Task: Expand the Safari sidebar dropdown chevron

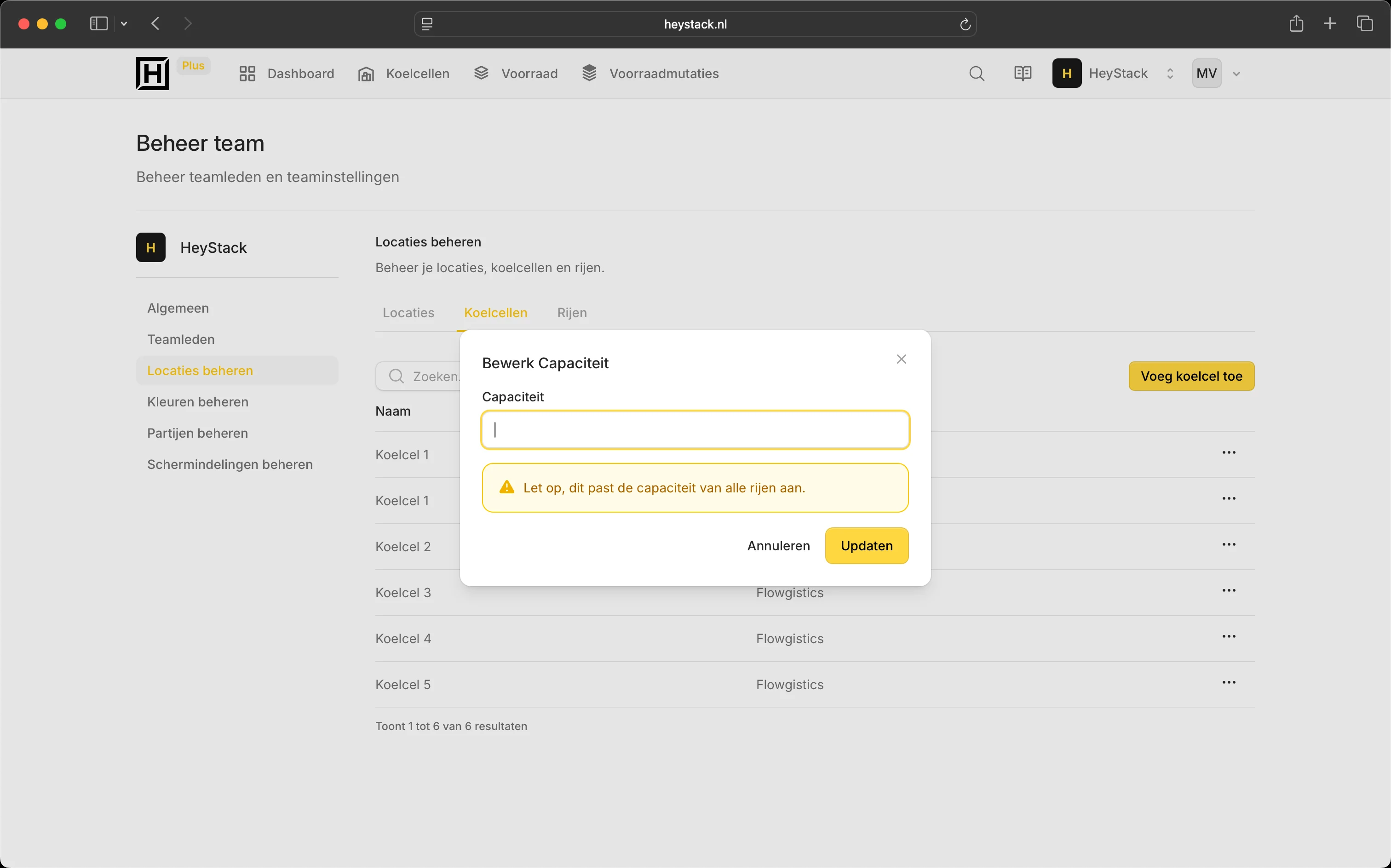Action: point(123,23)
